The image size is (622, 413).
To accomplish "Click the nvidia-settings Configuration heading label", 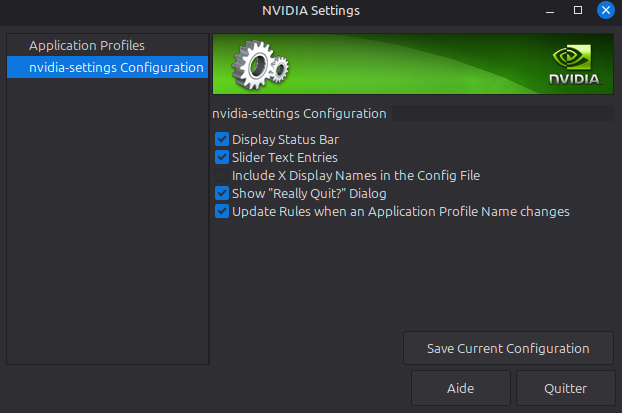I will 299,114.
